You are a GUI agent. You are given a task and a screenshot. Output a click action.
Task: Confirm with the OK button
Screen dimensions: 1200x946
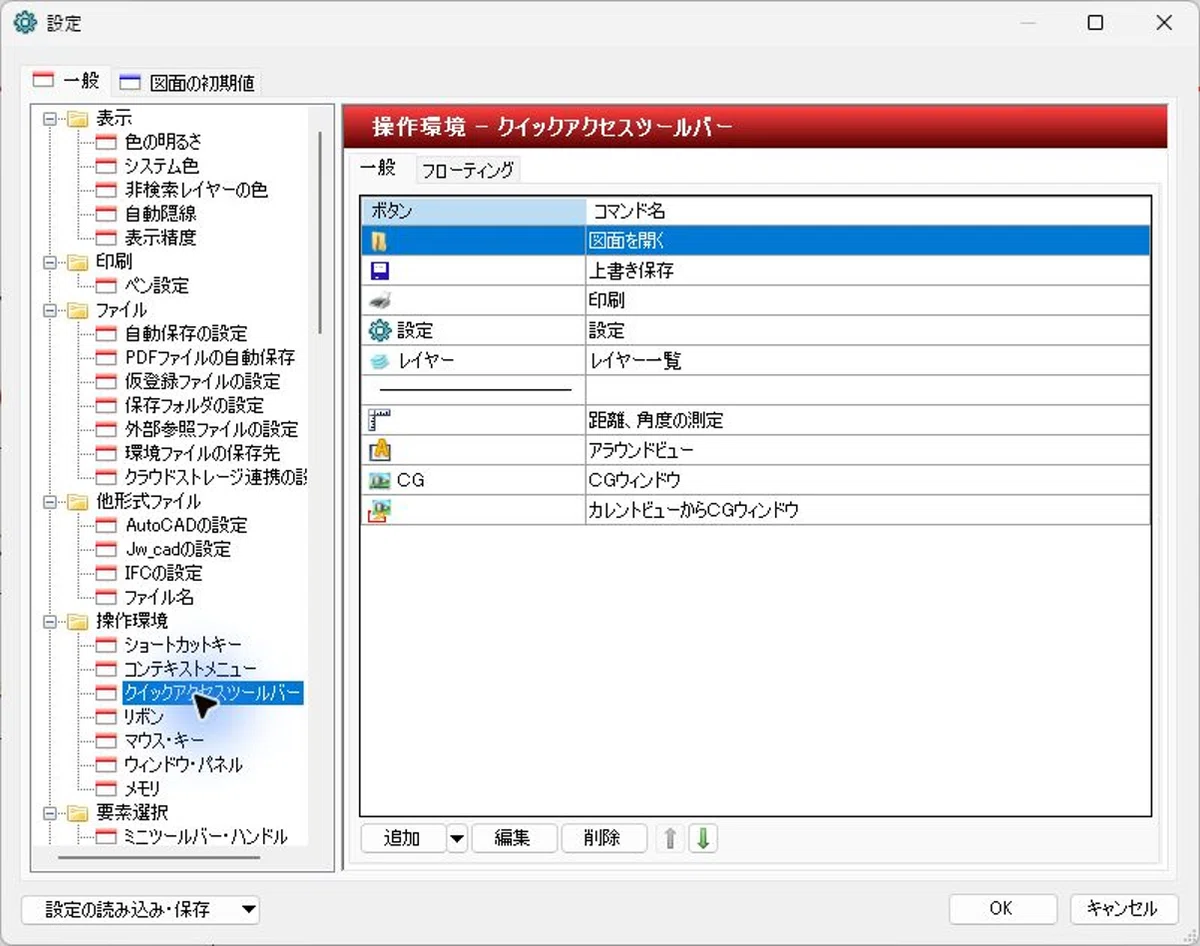[1002, 909]
